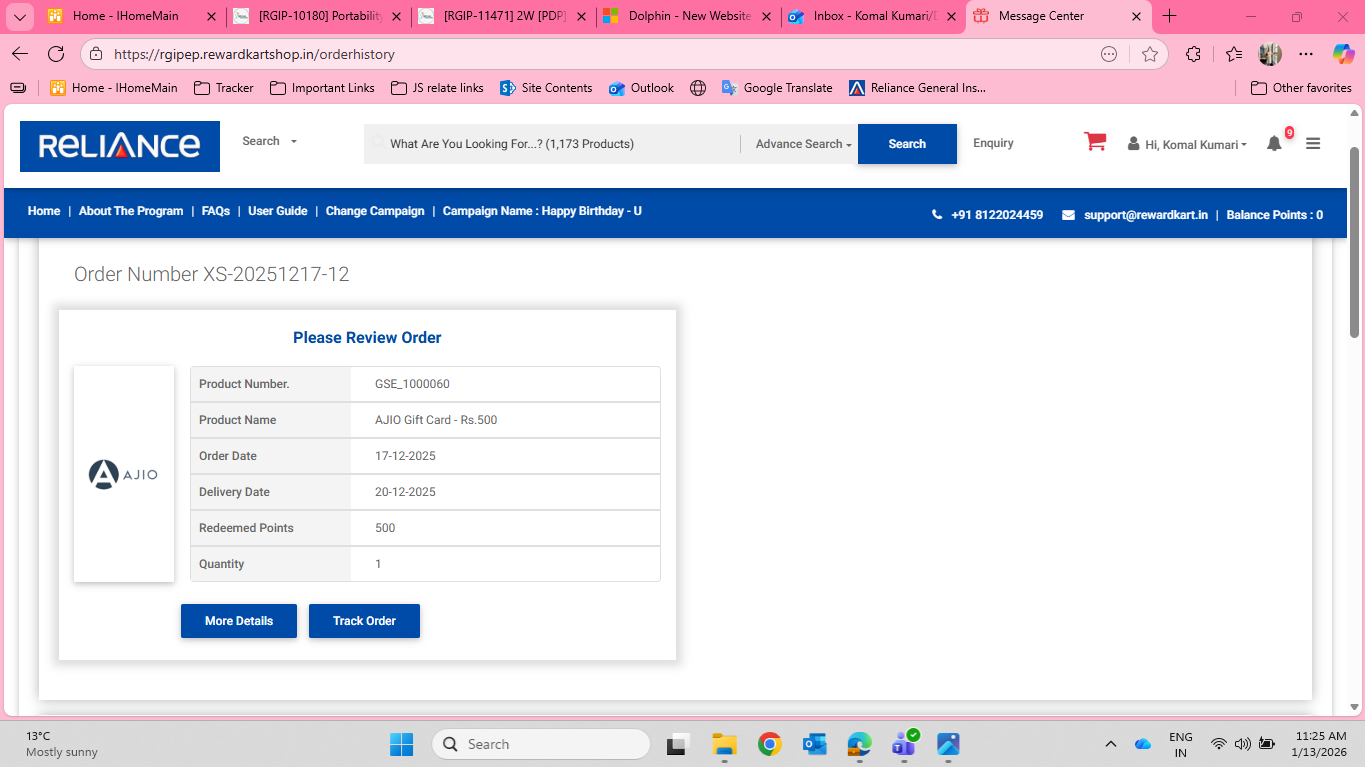Open Edge Settings and more menu
This screenshot has height=767, width=1365.
click(x=1306, y=54)
